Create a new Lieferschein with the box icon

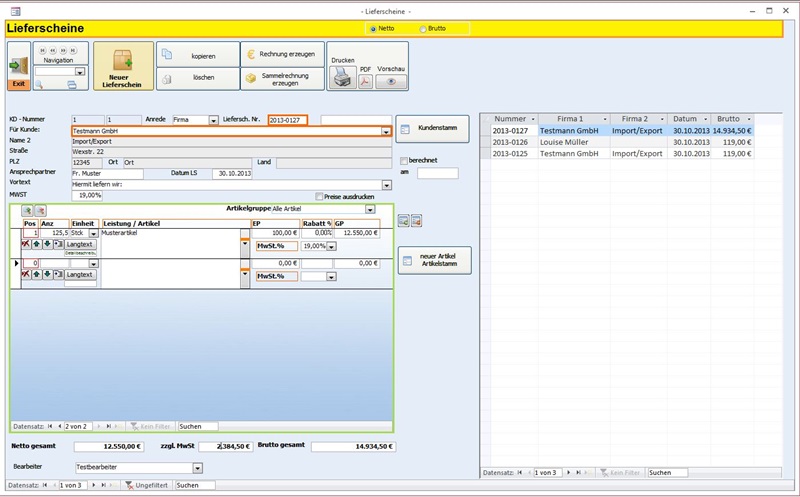123,66
